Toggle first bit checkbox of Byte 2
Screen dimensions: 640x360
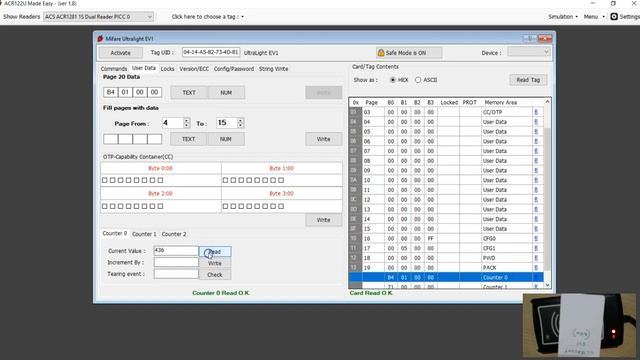click(105, 206)
